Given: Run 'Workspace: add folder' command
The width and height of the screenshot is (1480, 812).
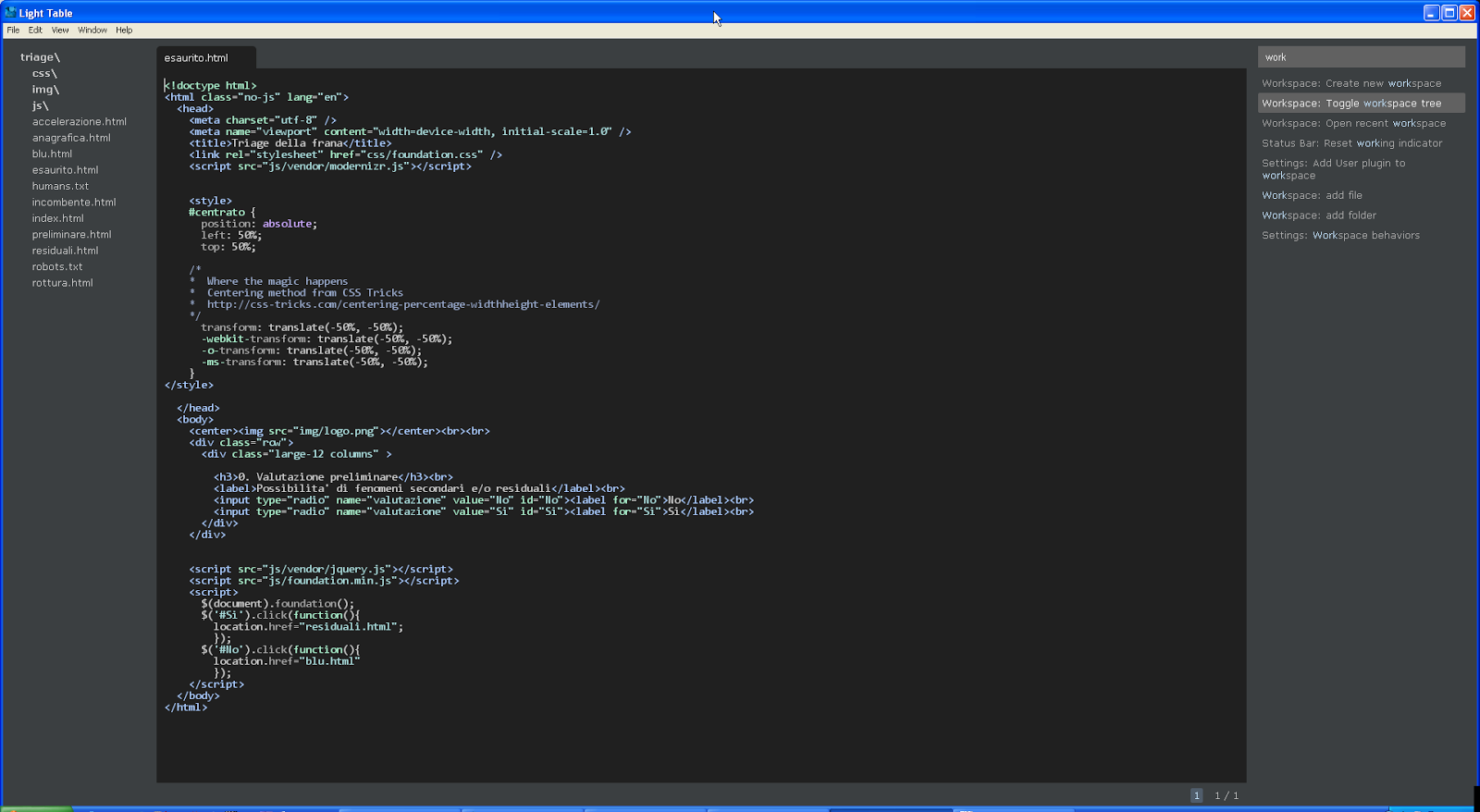Looking at the screenshot, I should (x=1361, y=215).
